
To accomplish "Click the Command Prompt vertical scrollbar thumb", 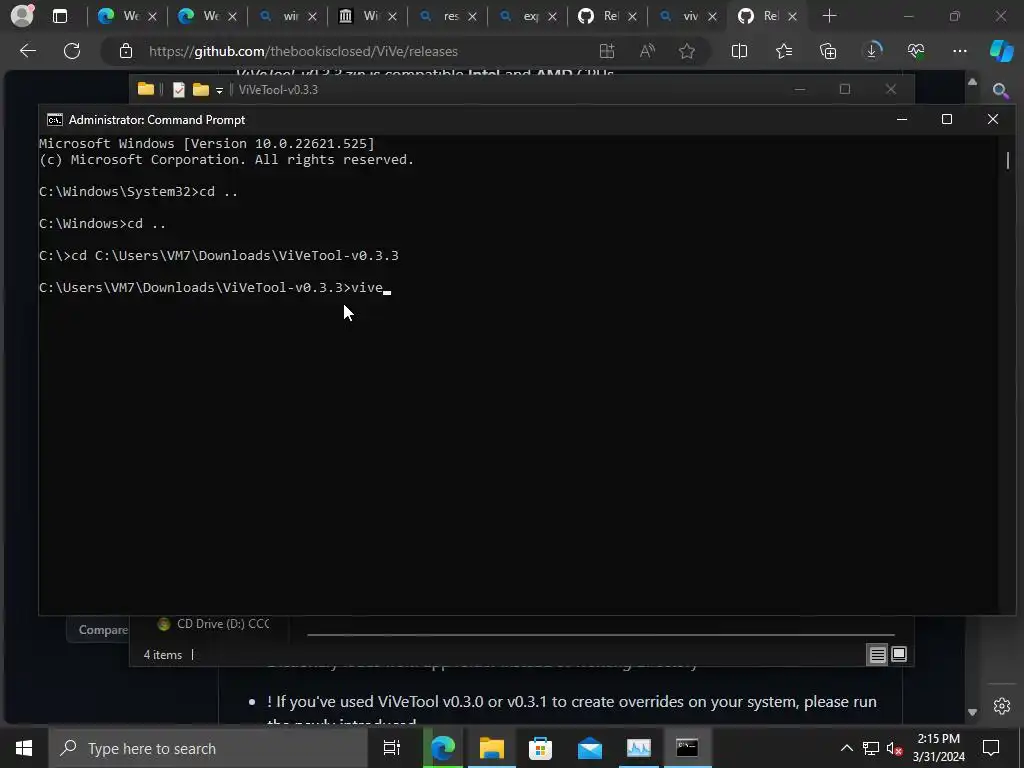I will pos(1008,159).
